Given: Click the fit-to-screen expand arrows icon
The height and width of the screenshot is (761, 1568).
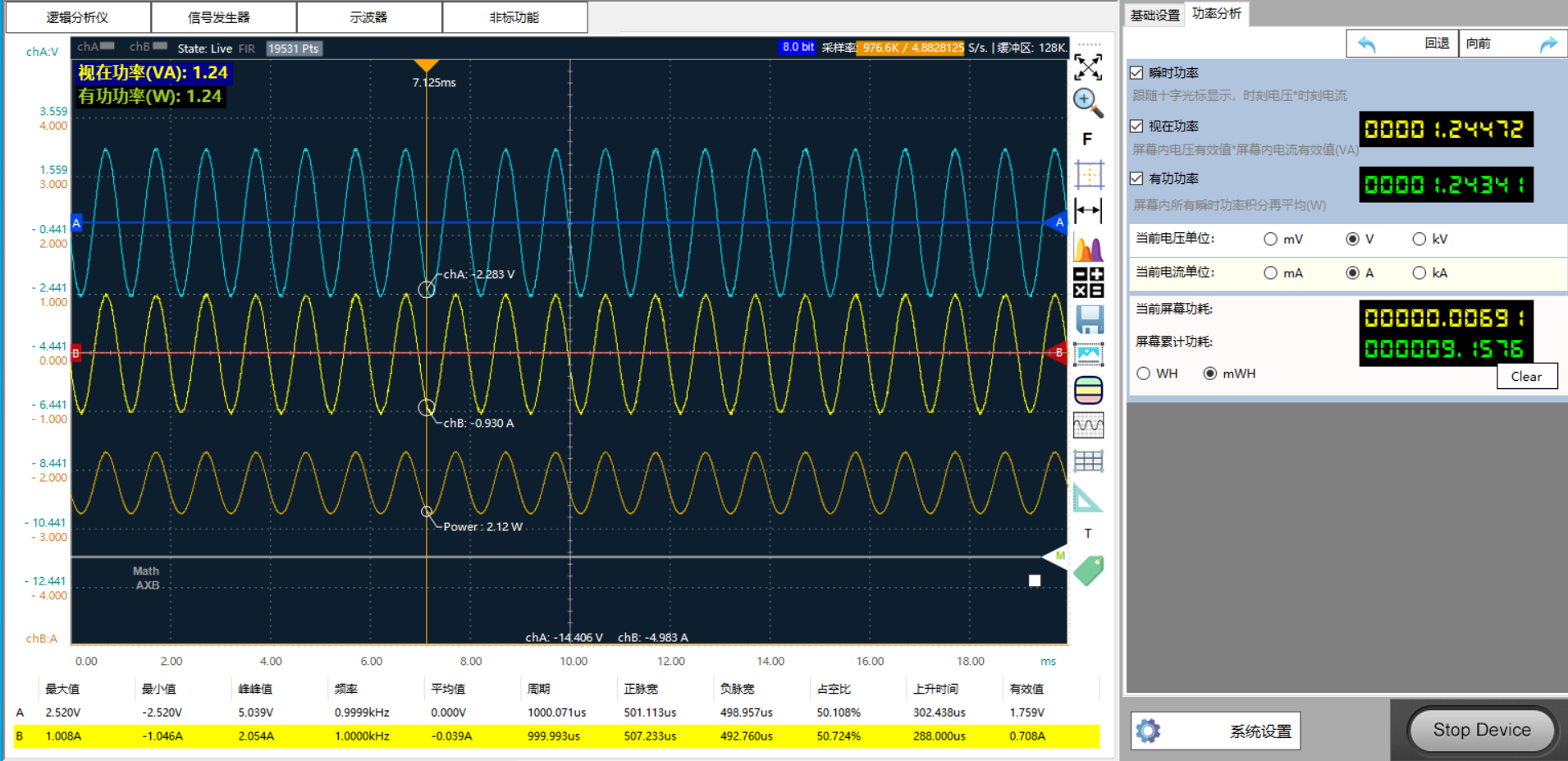Looking at the screenshot, I should click(x=1088, y=67).
